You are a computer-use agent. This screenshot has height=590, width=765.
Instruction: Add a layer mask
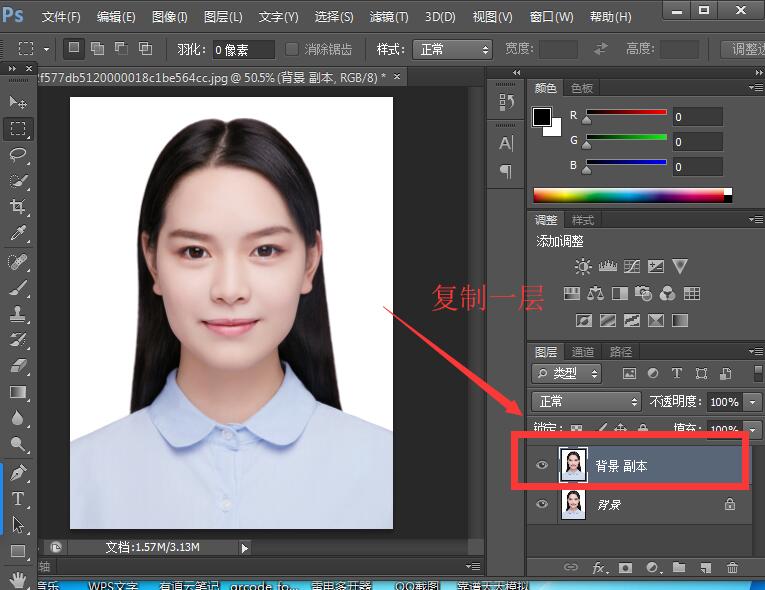point(625,568)
